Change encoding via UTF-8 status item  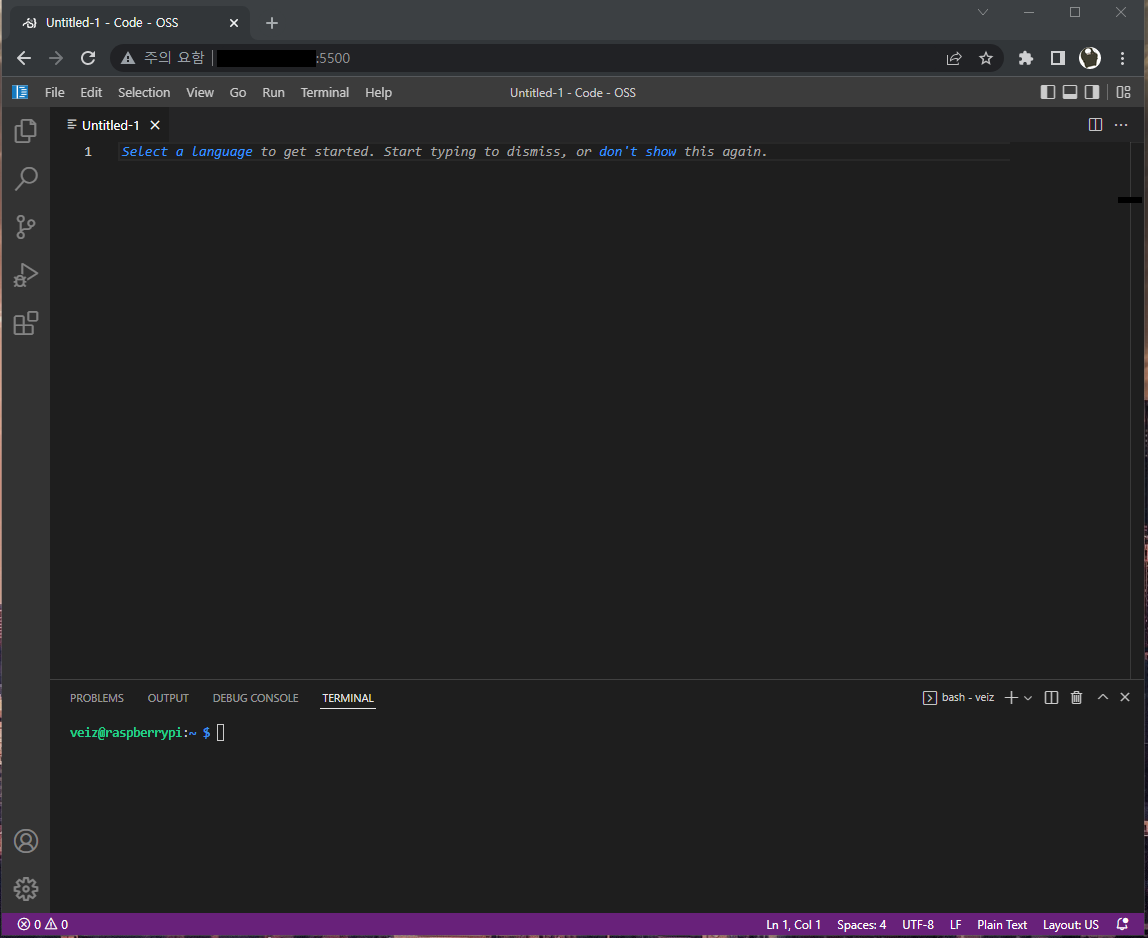pos(917,925)
